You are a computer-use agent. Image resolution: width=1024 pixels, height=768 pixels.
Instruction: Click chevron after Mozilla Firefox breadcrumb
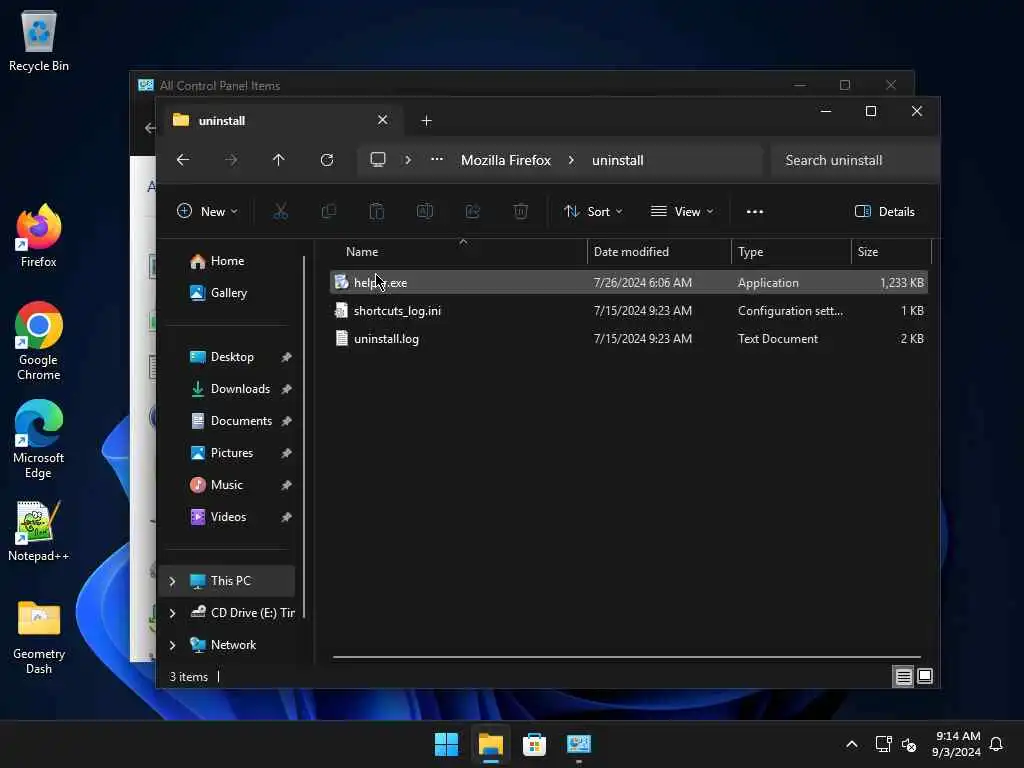coord(571,160)
